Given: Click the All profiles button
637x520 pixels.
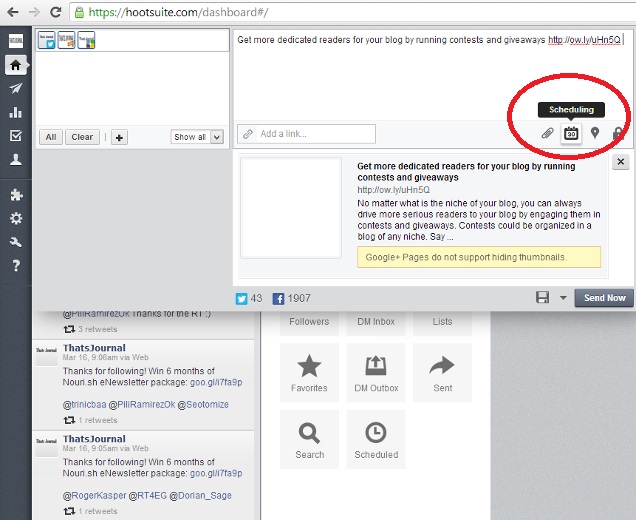Looking at the screenshot, I should (51, 137).
